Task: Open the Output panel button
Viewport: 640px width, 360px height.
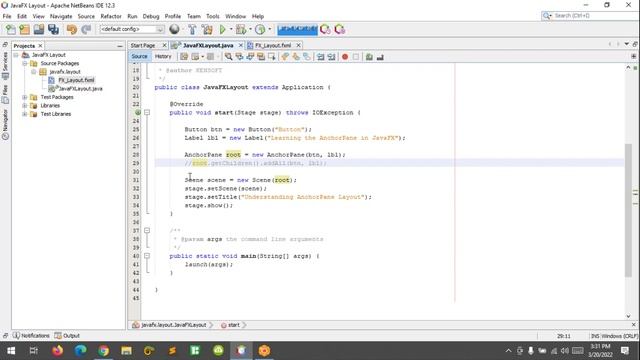Action: 67,336
